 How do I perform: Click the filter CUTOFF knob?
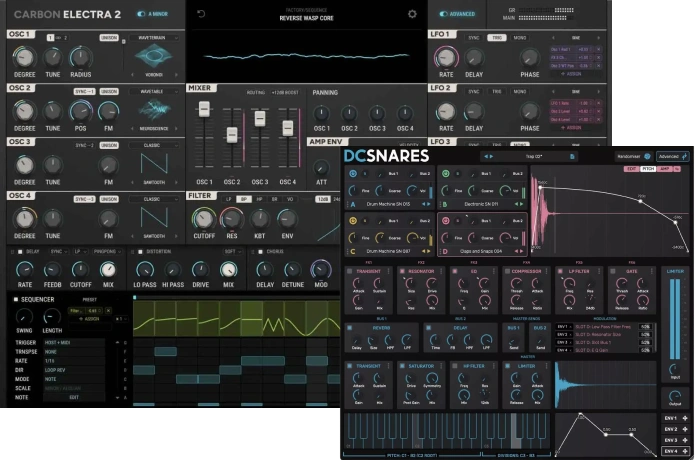[204, 219]
